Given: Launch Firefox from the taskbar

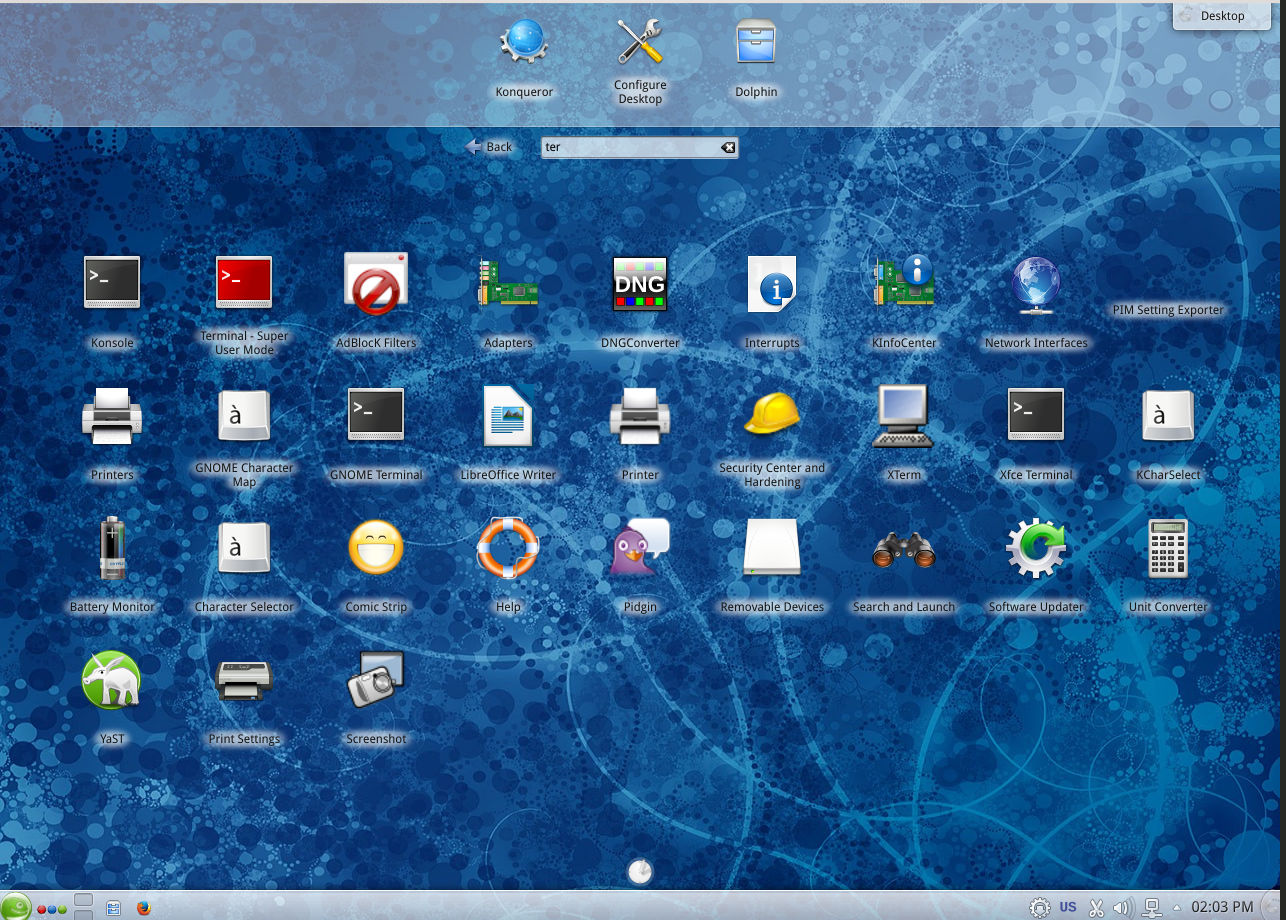Looking at the screenshot, I should click(144, 908).
